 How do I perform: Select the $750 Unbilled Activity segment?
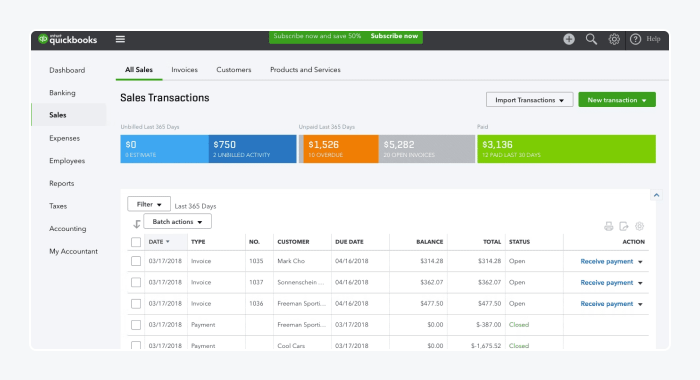252,149
